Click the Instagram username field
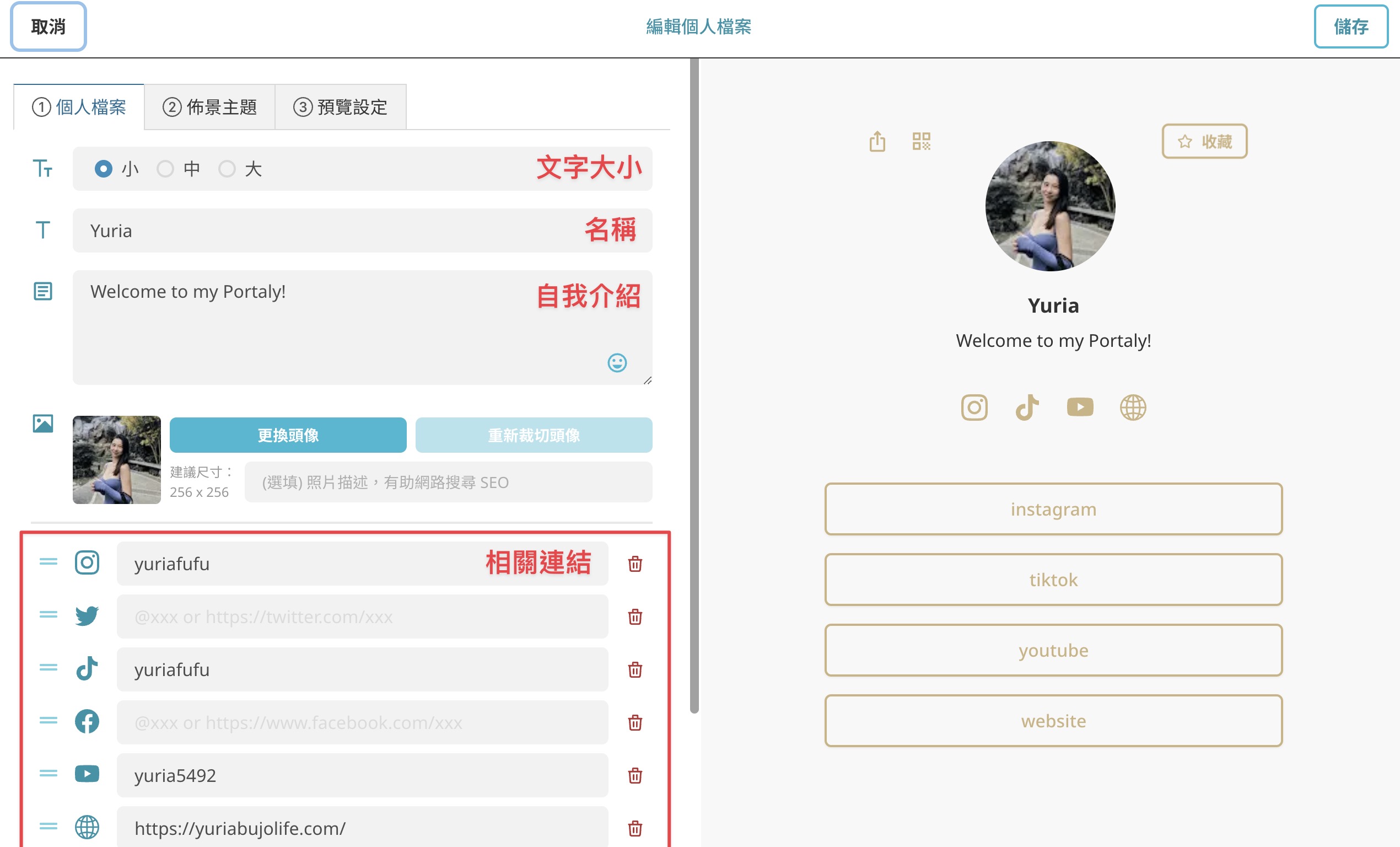This screenshot has width=1400, height=847. click(x=363, y=564)
